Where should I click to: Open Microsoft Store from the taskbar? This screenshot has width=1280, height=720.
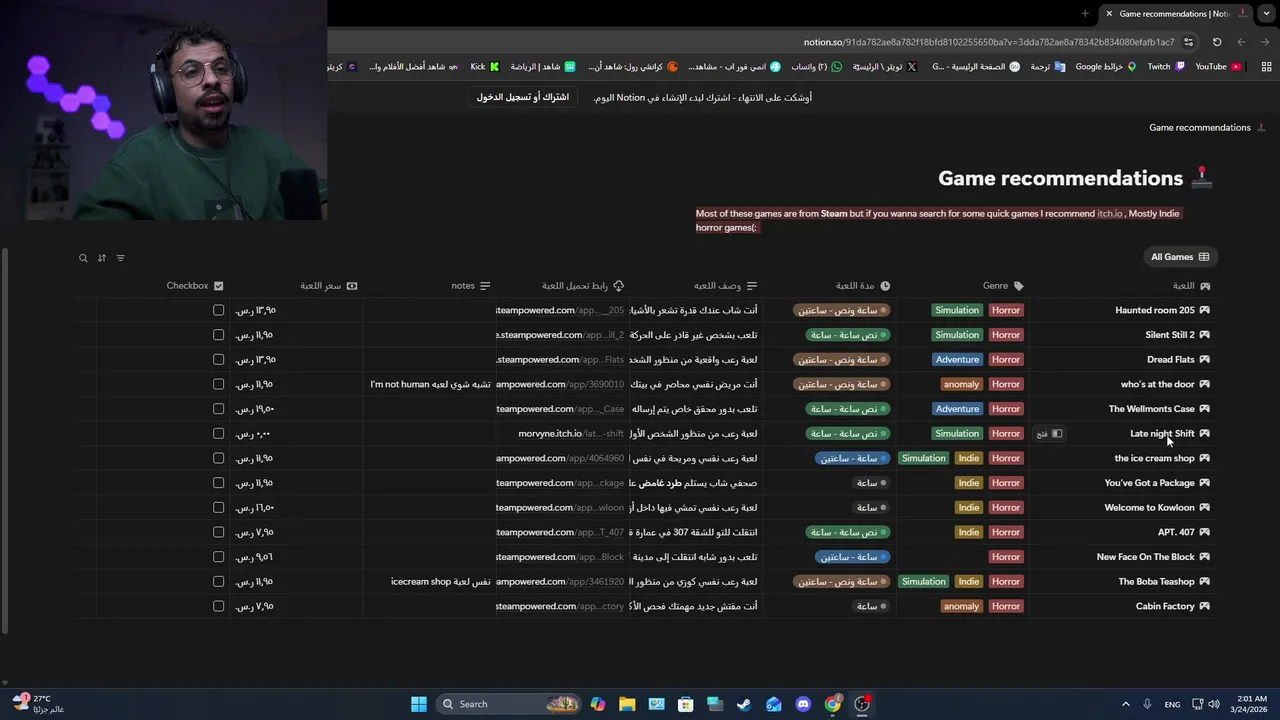(685, 704)
